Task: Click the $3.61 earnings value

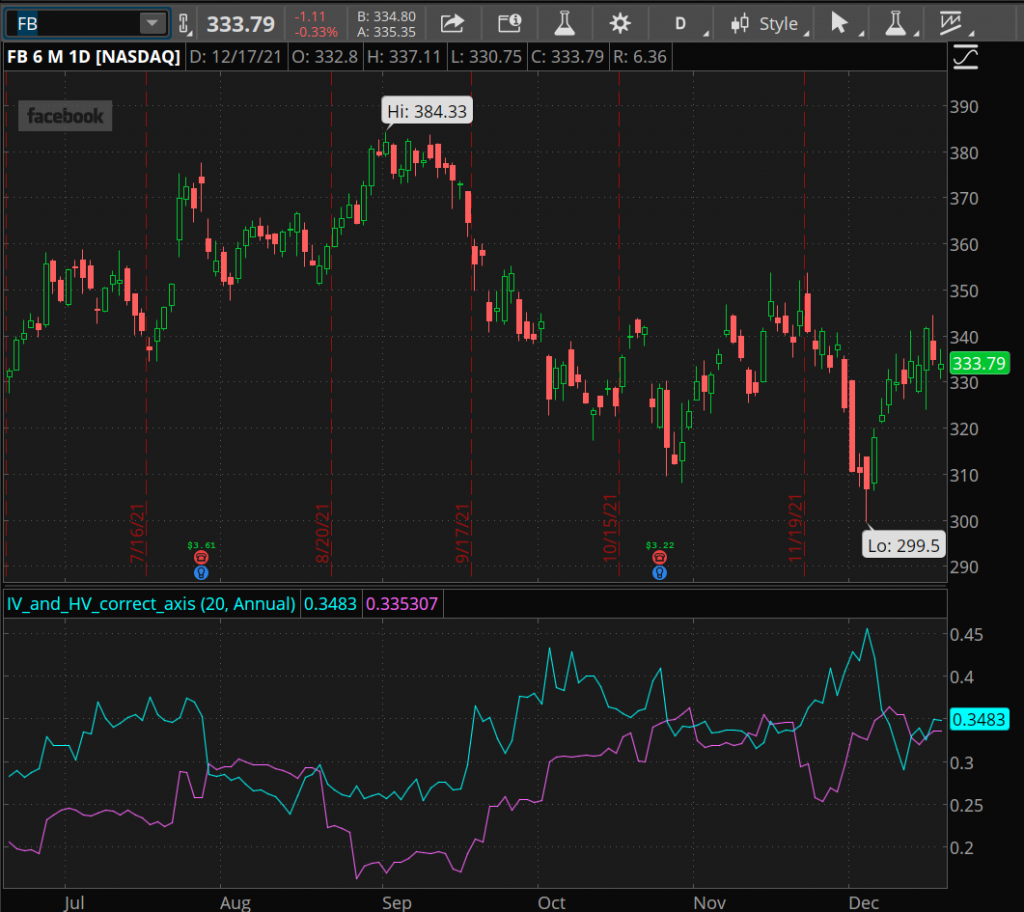Action: point(201,545)
